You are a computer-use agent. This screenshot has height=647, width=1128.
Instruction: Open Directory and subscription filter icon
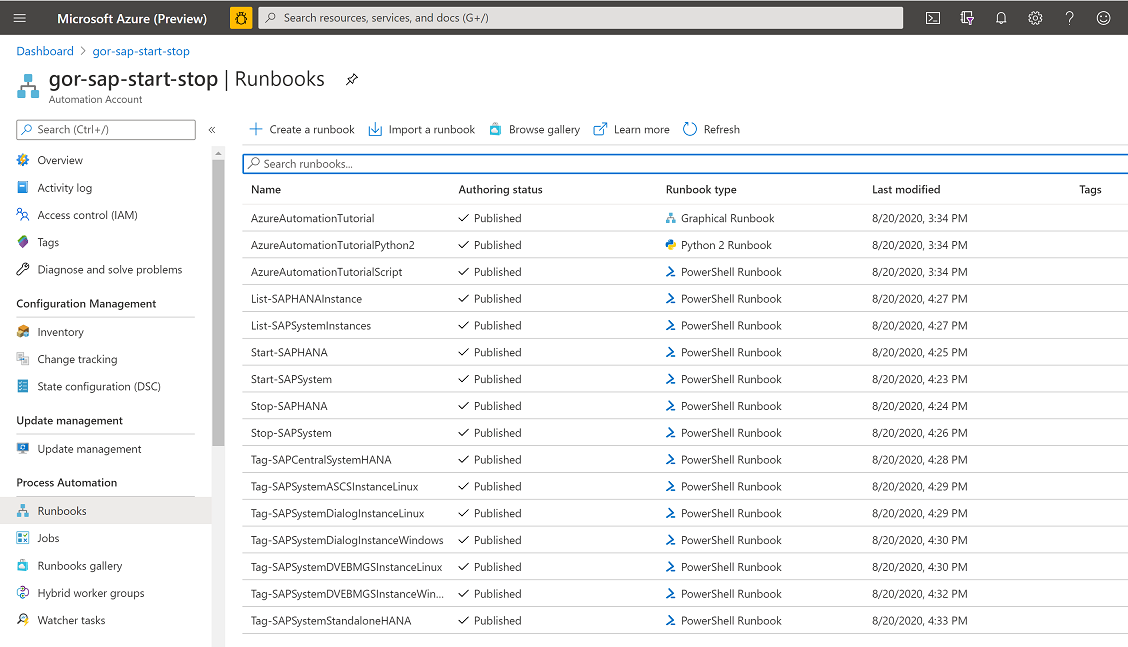[967, 18]
